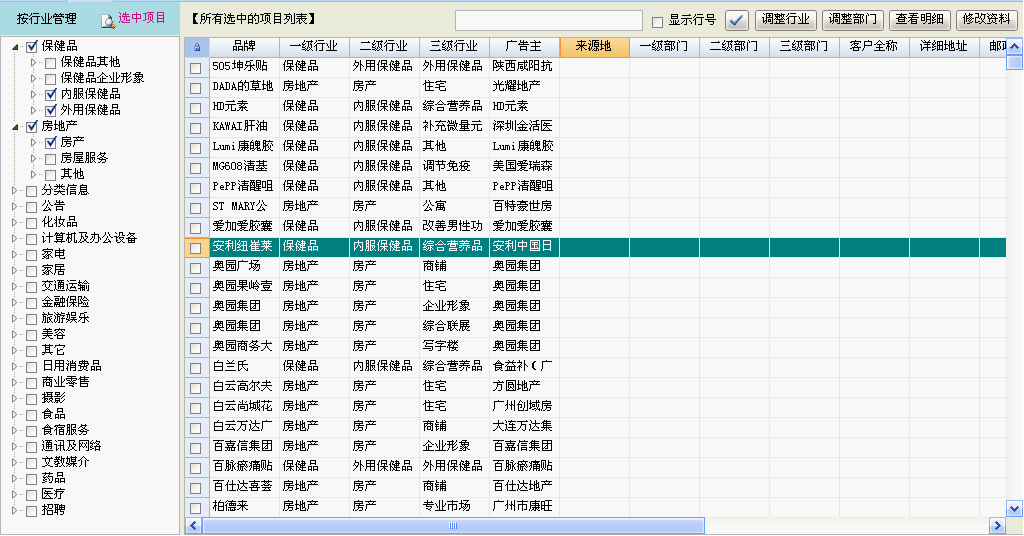Tick the row checkbox for 505坤乐贴
The image size is (1024, 536).
pos(195,68)
